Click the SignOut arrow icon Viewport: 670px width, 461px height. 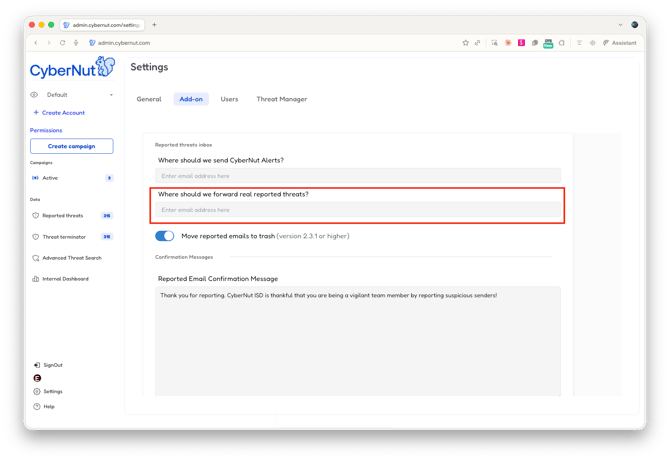37,365
